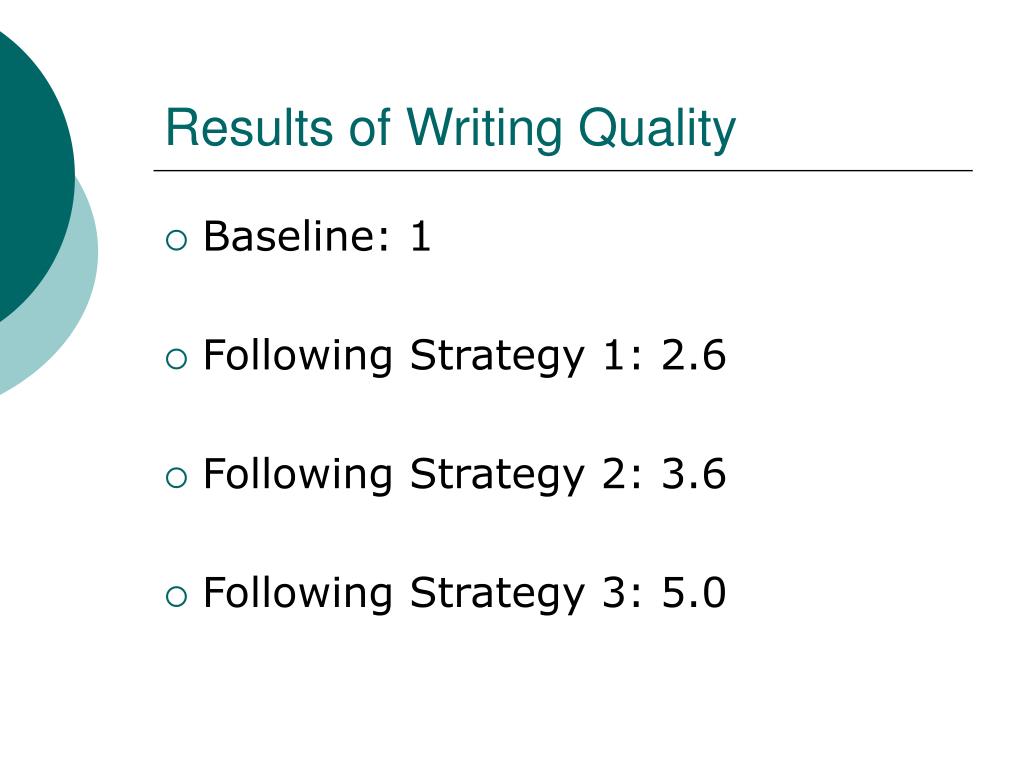Click the word 'Results' in the heading
Image resolution: width=1024 pixels, height=768 pixels.
tap(249, 127)
